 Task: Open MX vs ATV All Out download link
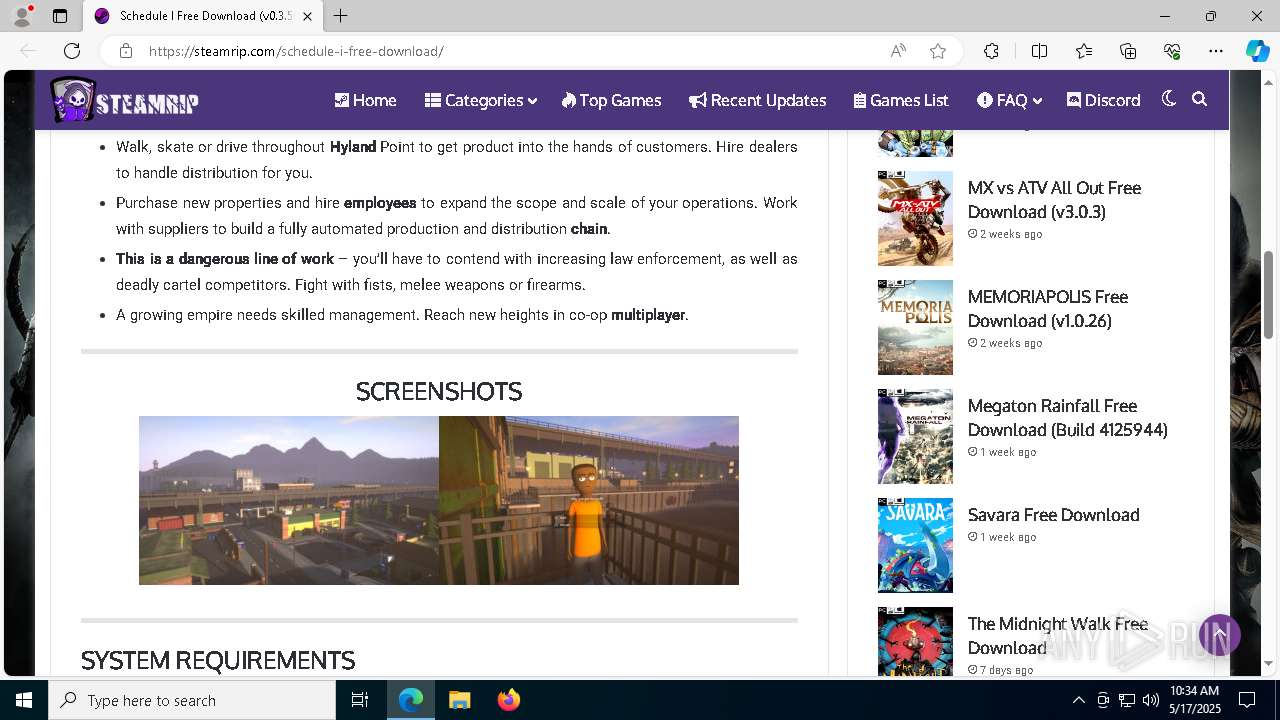1054,200
